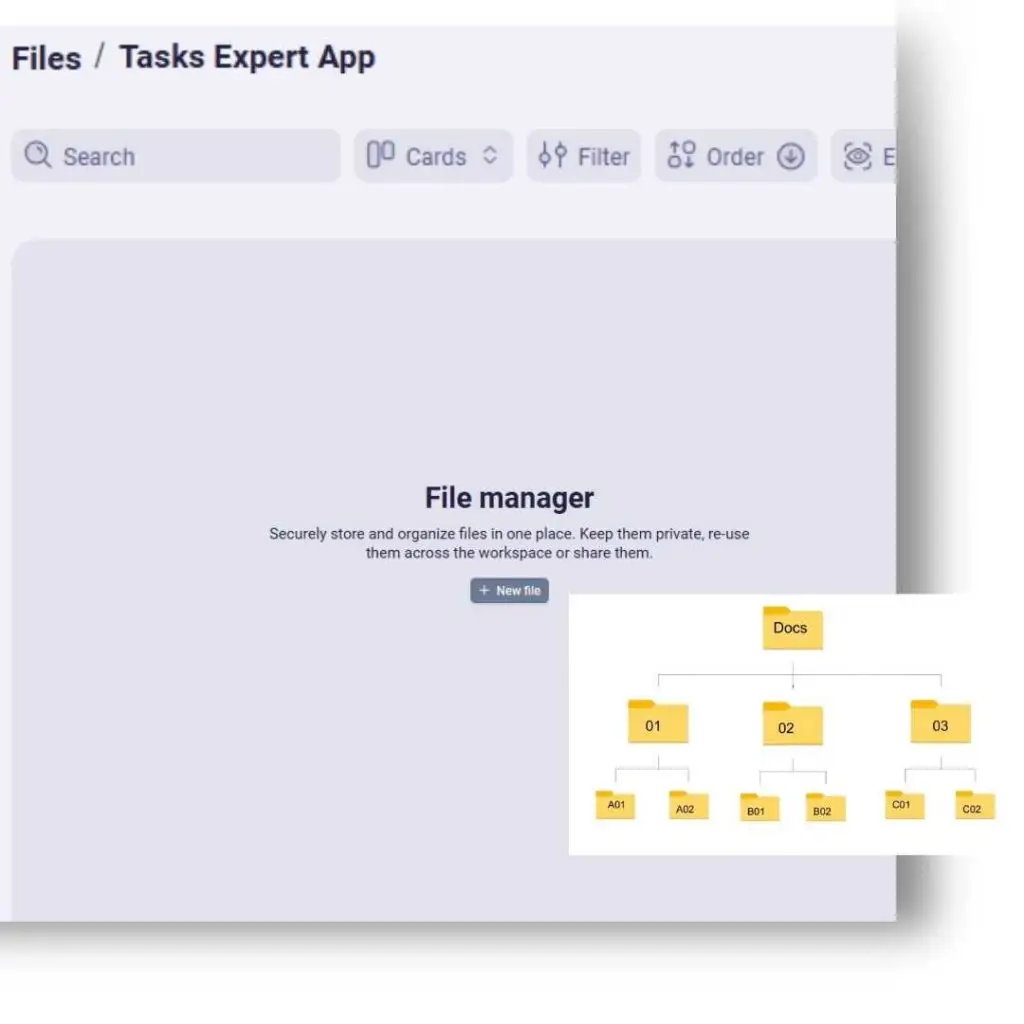Click the New file button
This screenshot has width=1024, height=1024.
(x=509, y=591)
